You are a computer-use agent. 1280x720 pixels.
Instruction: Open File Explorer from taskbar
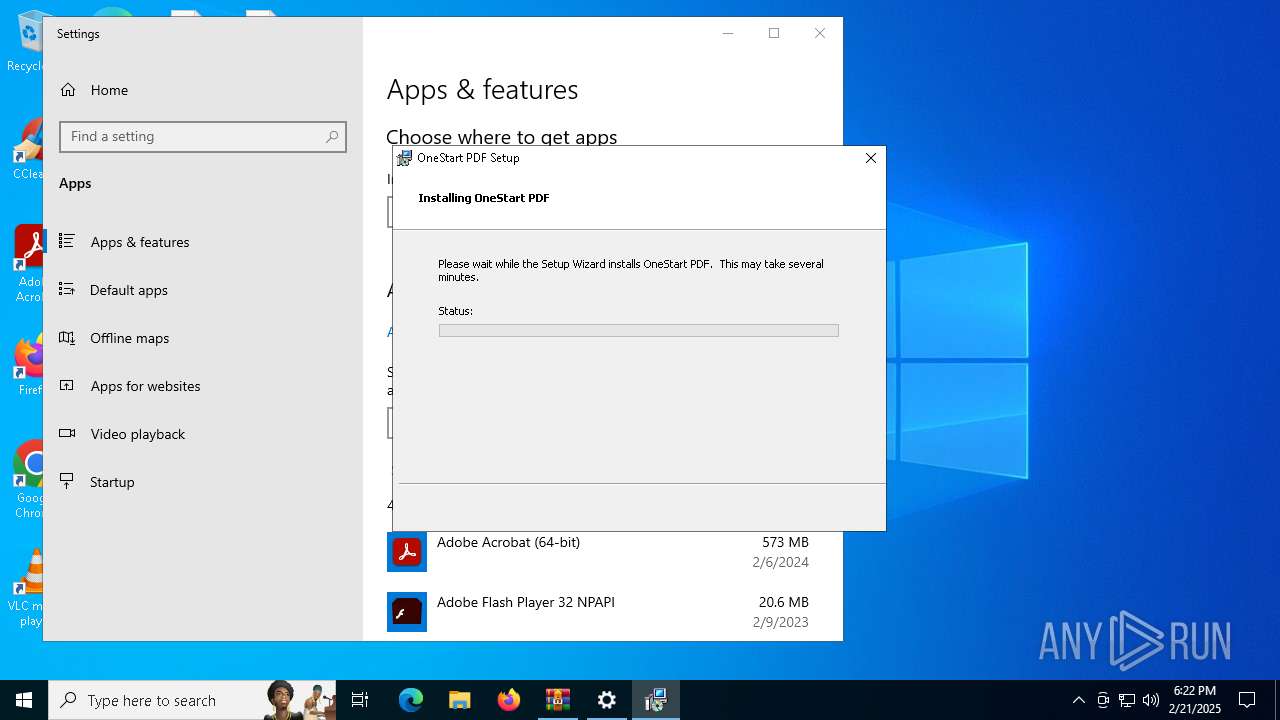[459, 700]
